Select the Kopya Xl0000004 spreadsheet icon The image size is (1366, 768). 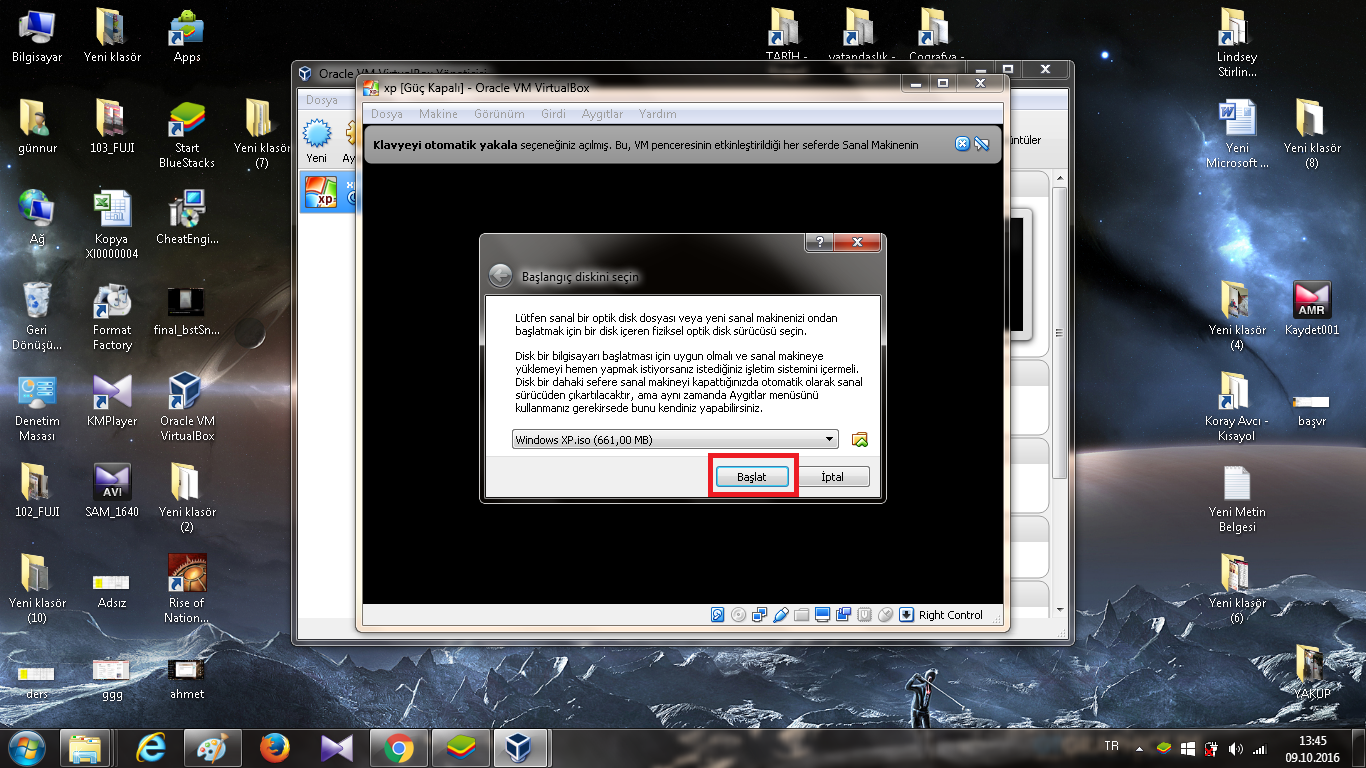pyautogui.click(x=112, y=225)
